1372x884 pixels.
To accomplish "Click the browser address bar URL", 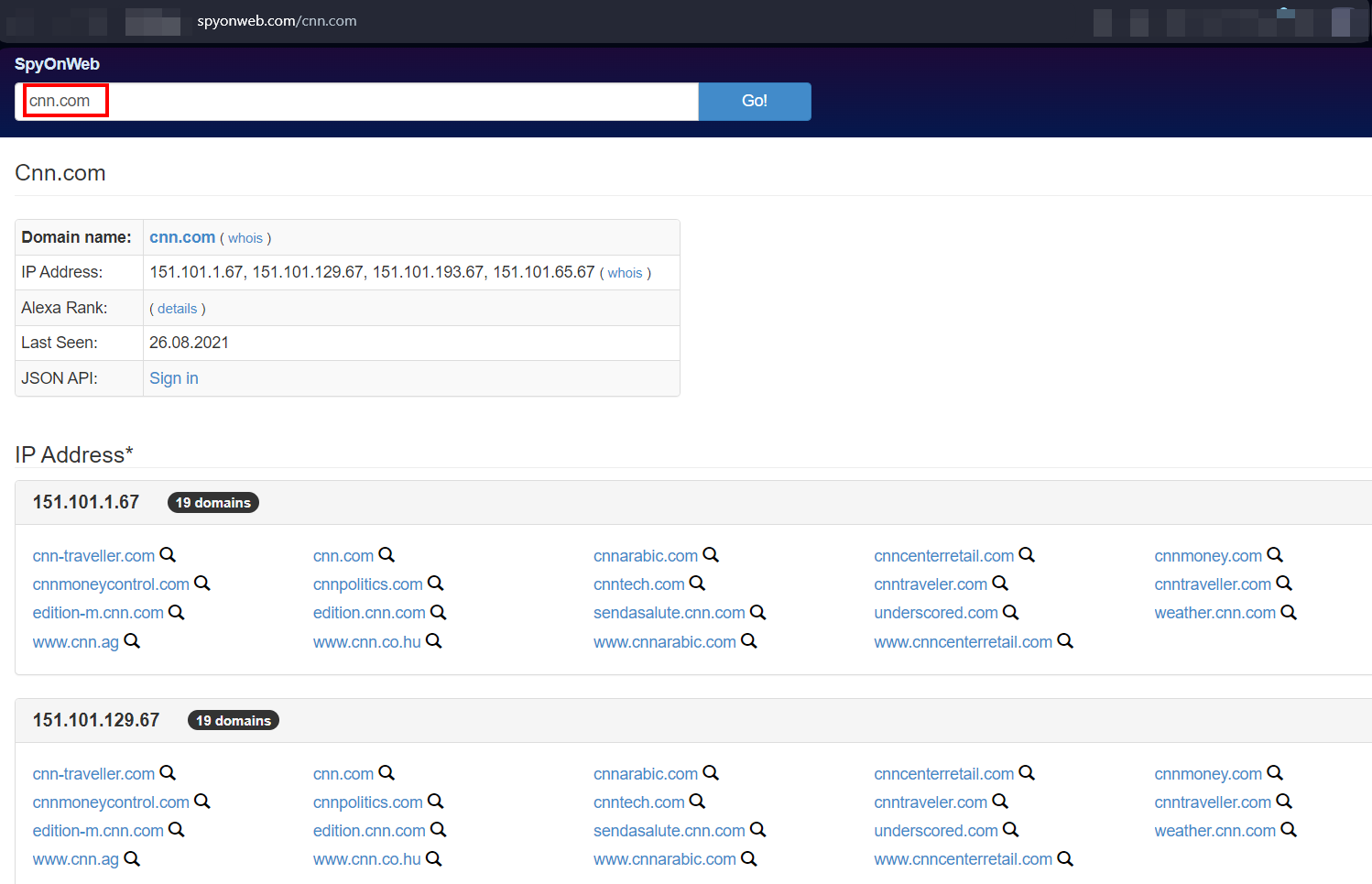I will [277, 21].
